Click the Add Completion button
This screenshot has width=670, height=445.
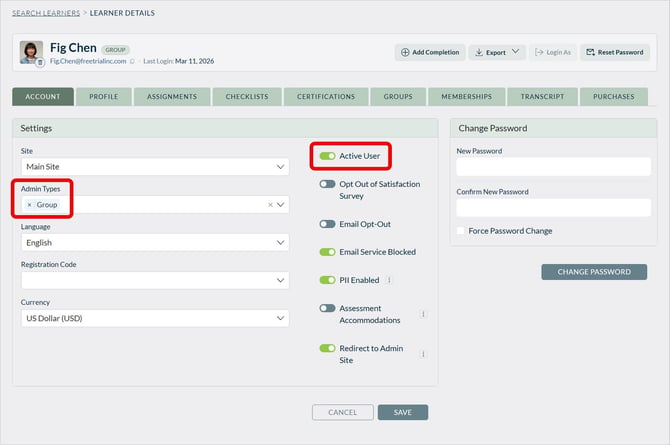tap(430, 52)
